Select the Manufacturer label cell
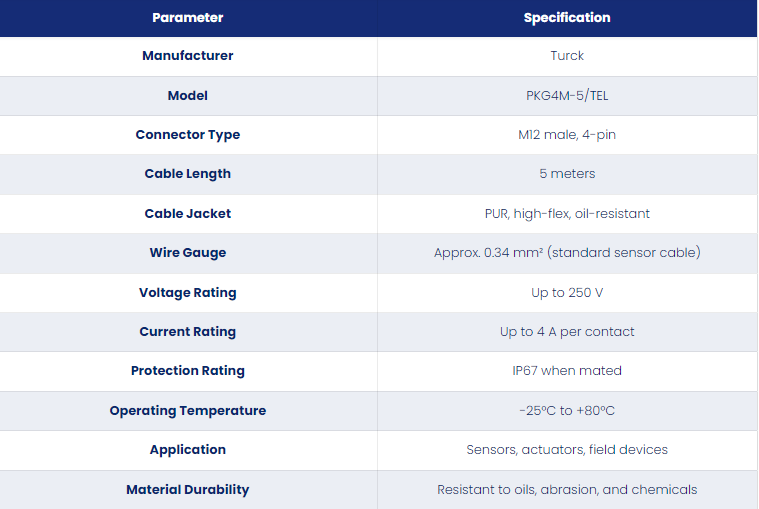The width and height of the screenshot is (759, 509). coord(188,56)
